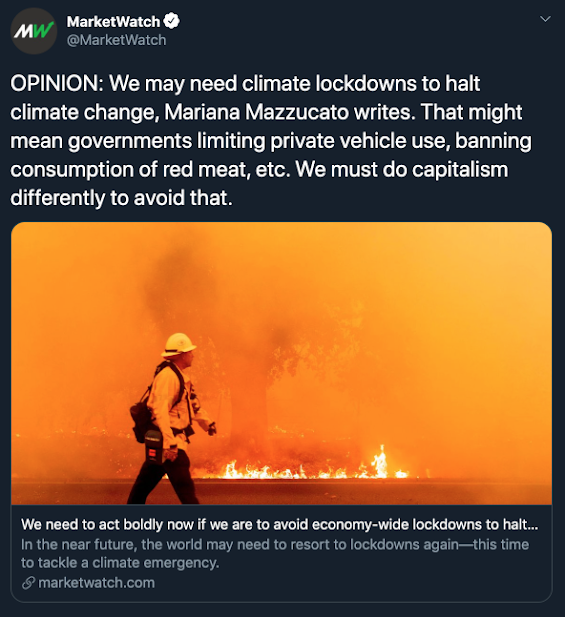Select the word "OPINION:" in the tweet

click(57, 84)
